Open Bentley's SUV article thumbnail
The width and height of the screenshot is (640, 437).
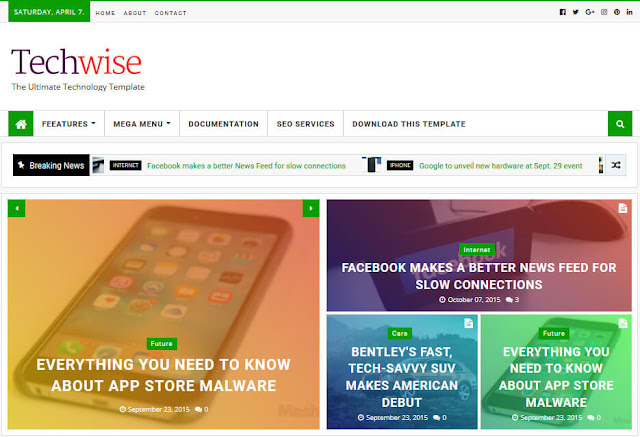pyautogui.click(x=401, y=370)
